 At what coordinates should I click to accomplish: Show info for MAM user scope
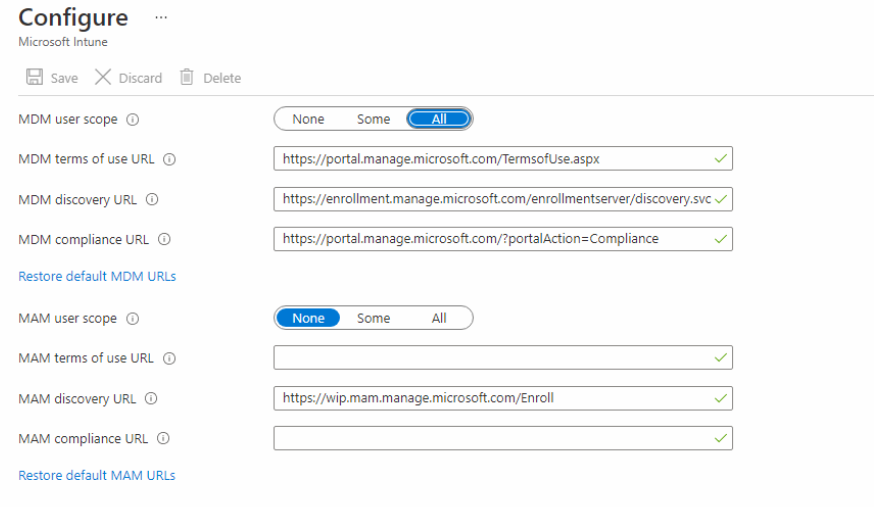coord(133,319)
